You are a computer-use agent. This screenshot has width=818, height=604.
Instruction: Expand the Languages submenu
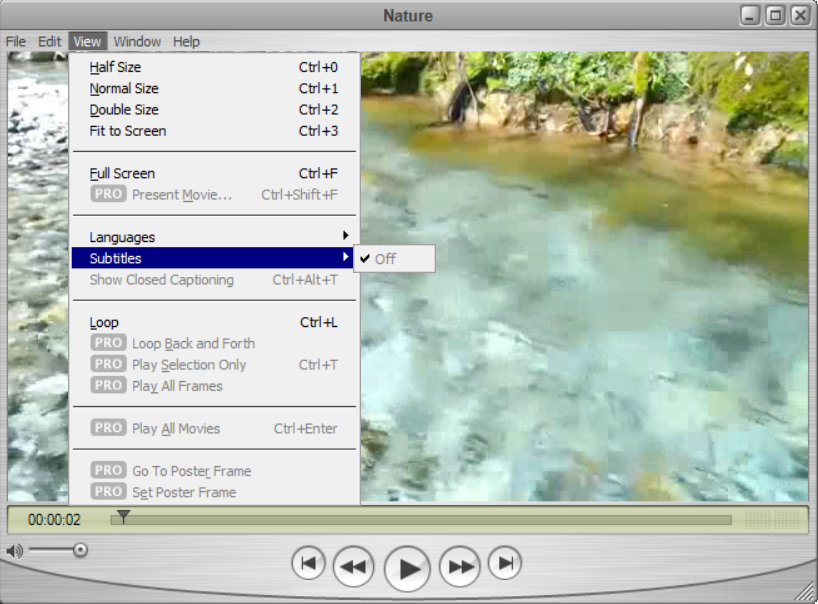click(x=122, y=237)
